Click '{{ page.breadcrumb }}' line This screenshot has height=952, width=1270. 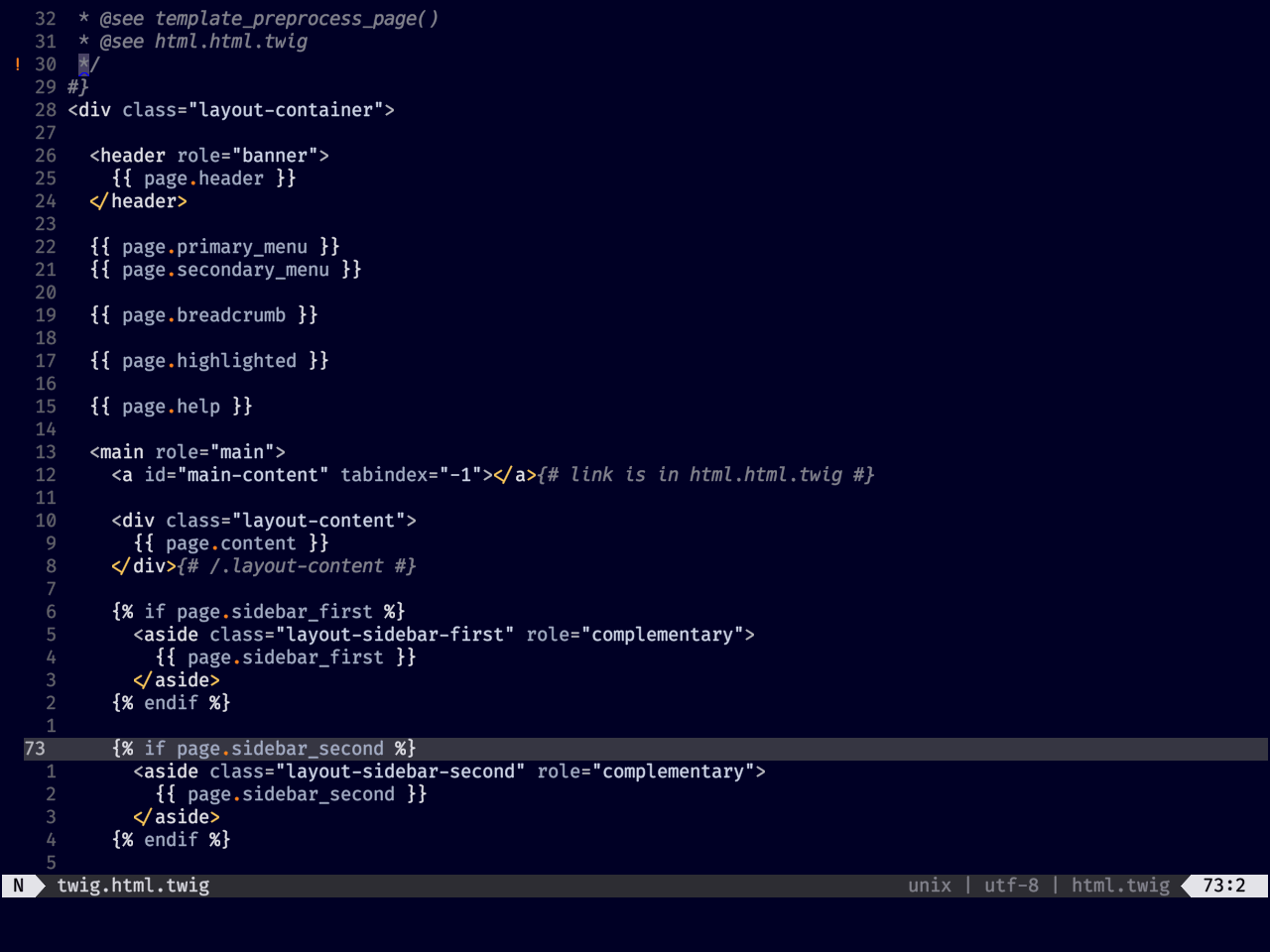(x=203, y=315)
